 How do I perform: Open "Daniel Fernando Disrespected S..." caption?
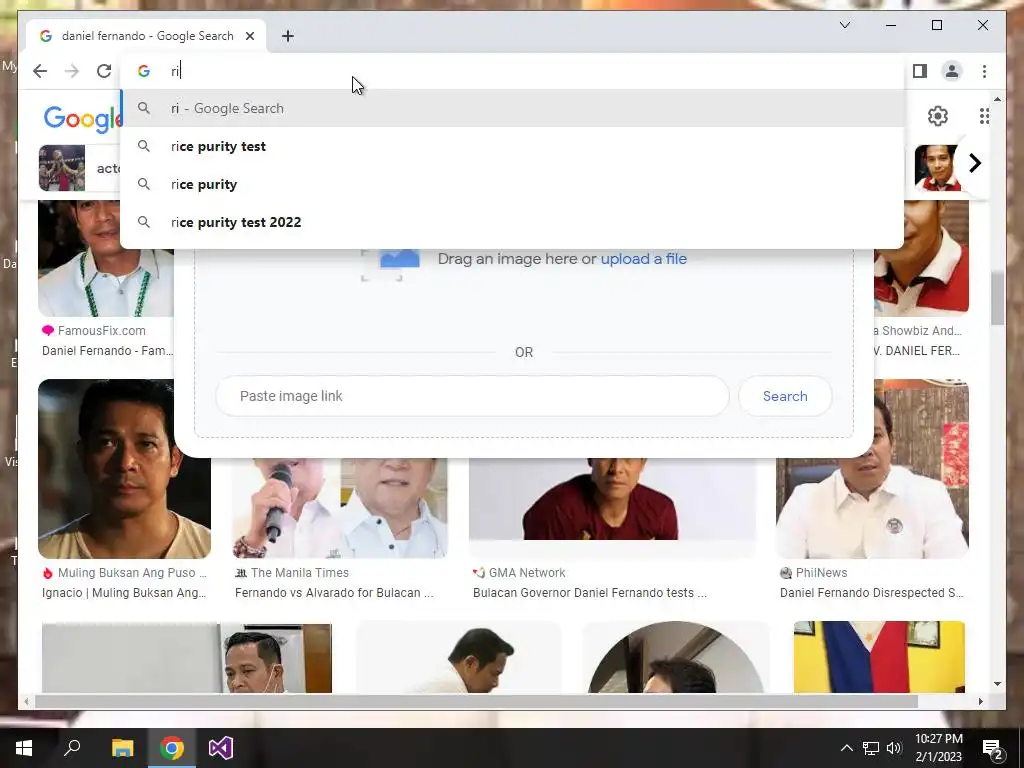point(871,593)
